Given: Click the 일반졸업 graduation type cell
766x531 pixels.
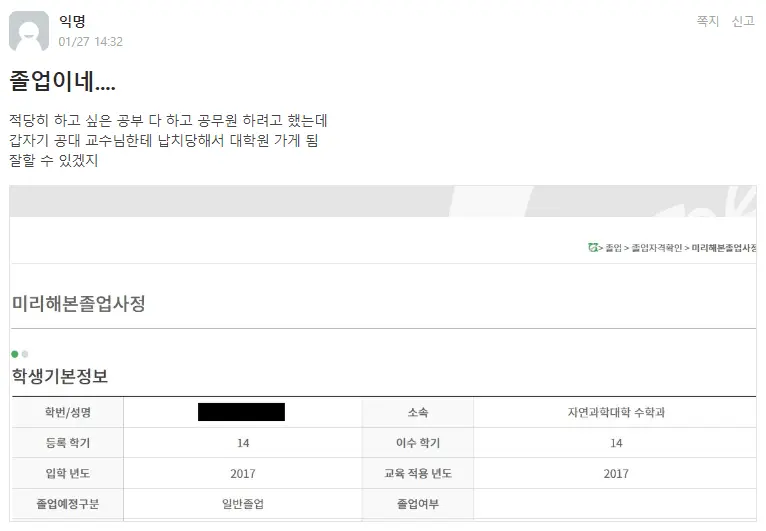Looking at the screenshot, I should [243, 503].
